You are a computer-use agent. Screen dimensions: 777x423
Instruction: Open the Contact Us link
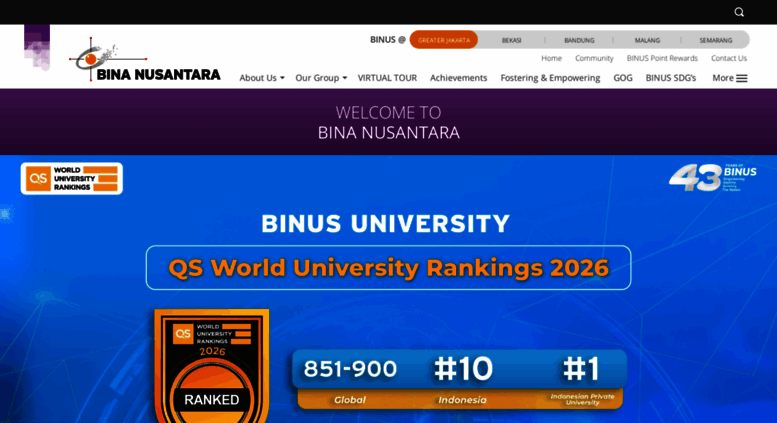tap(729, 58)
